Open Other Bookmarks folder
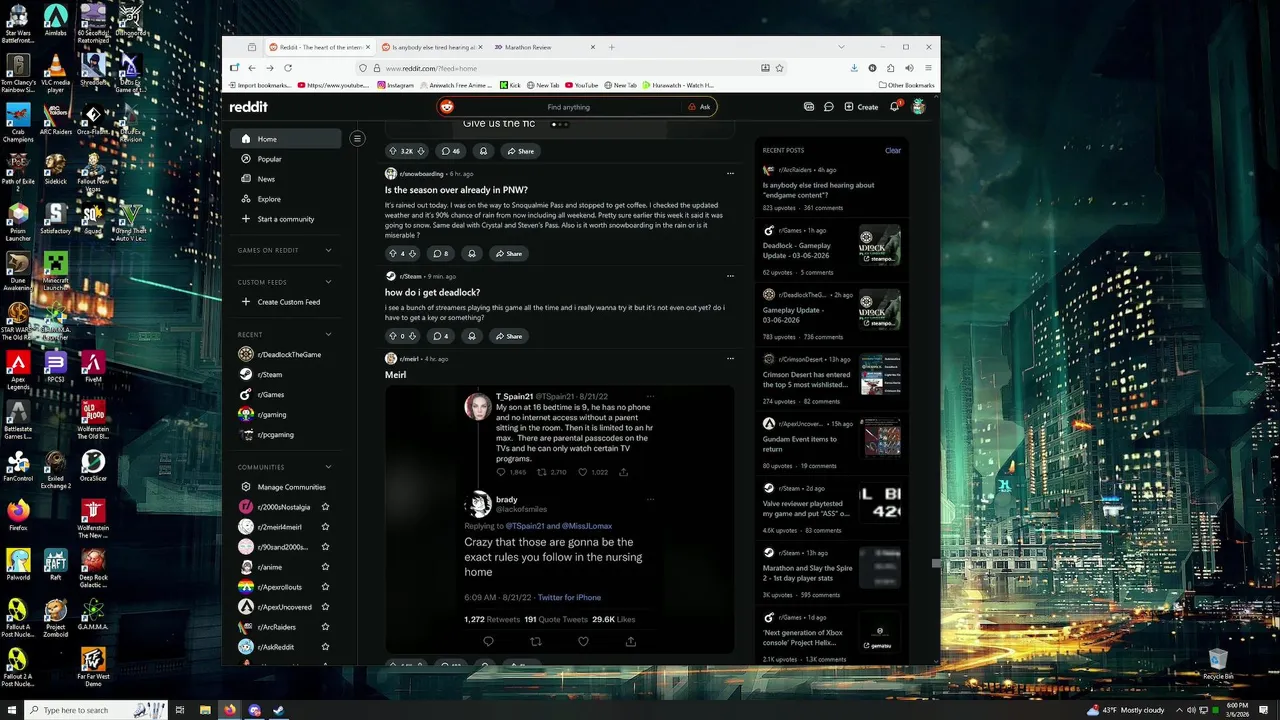This screenshot has width=1280, height=720. pos(906,85)
